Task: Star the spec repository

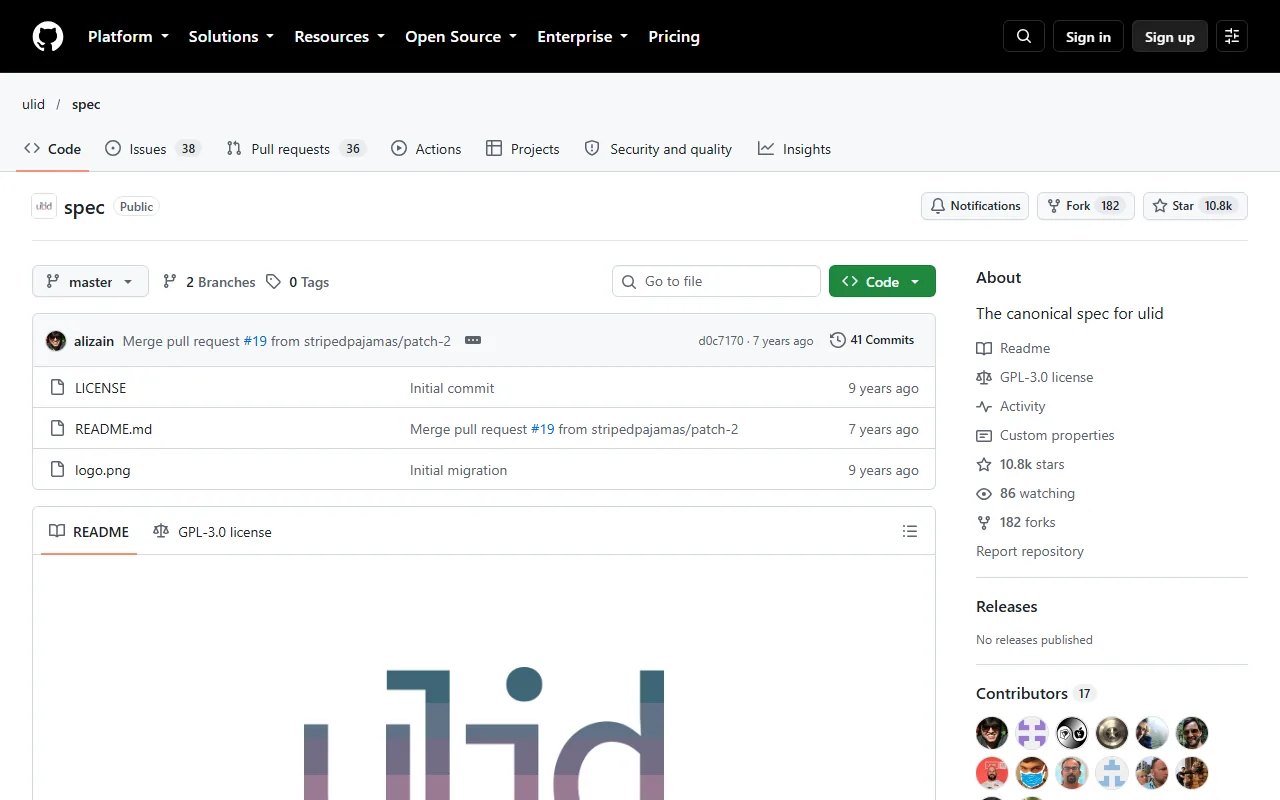Action: [1195, 206]
